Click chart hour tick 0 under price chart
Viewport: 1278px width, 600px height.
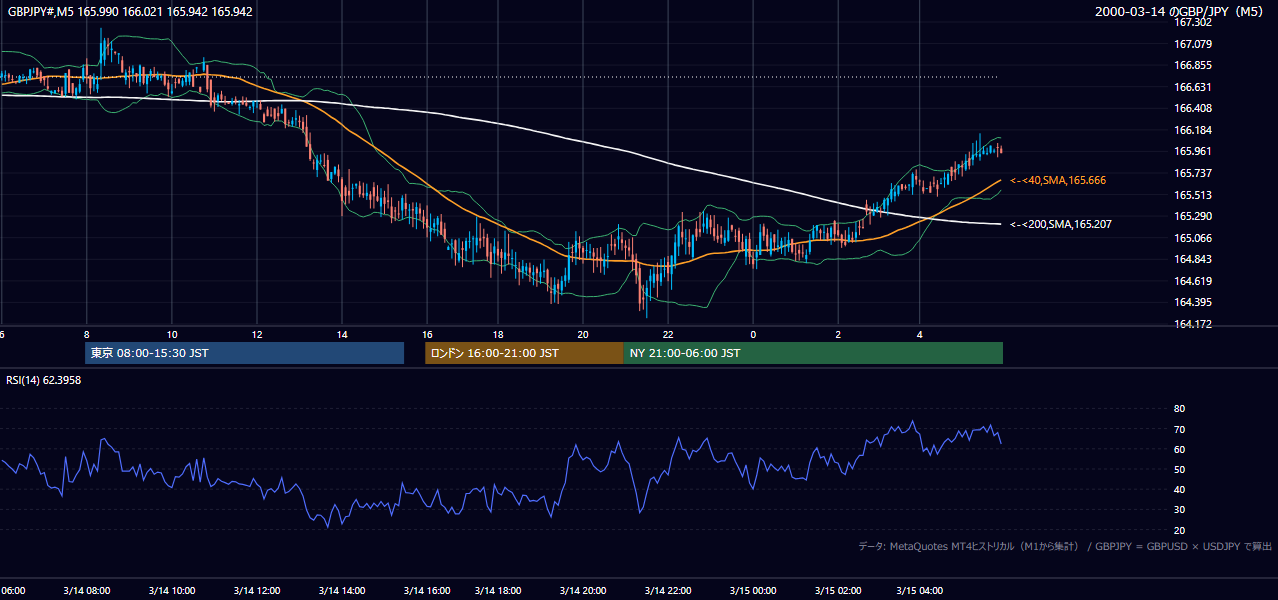(753, 335)
